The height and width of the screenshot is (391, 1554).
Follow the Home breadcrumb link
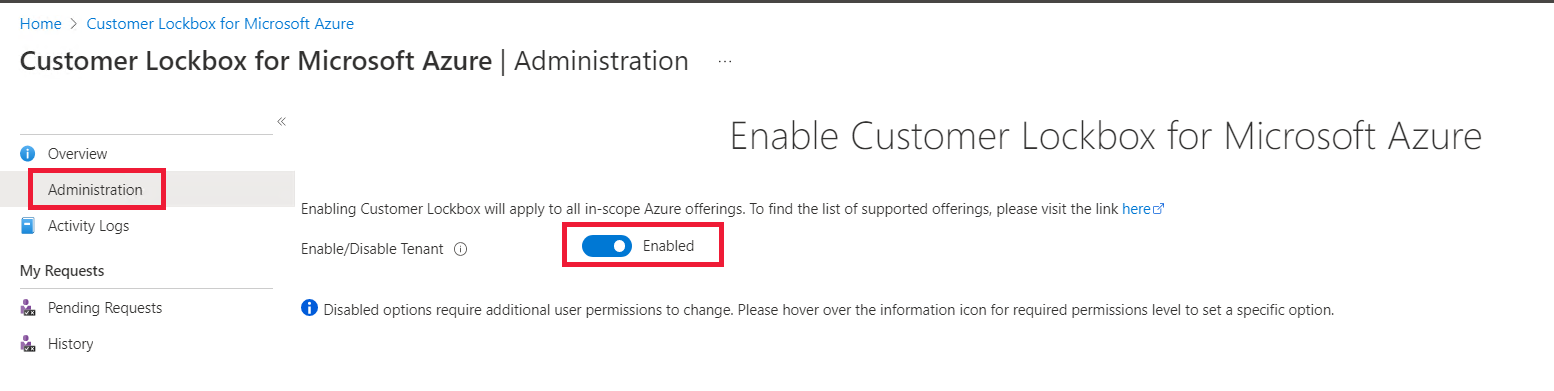click(40, 24)
